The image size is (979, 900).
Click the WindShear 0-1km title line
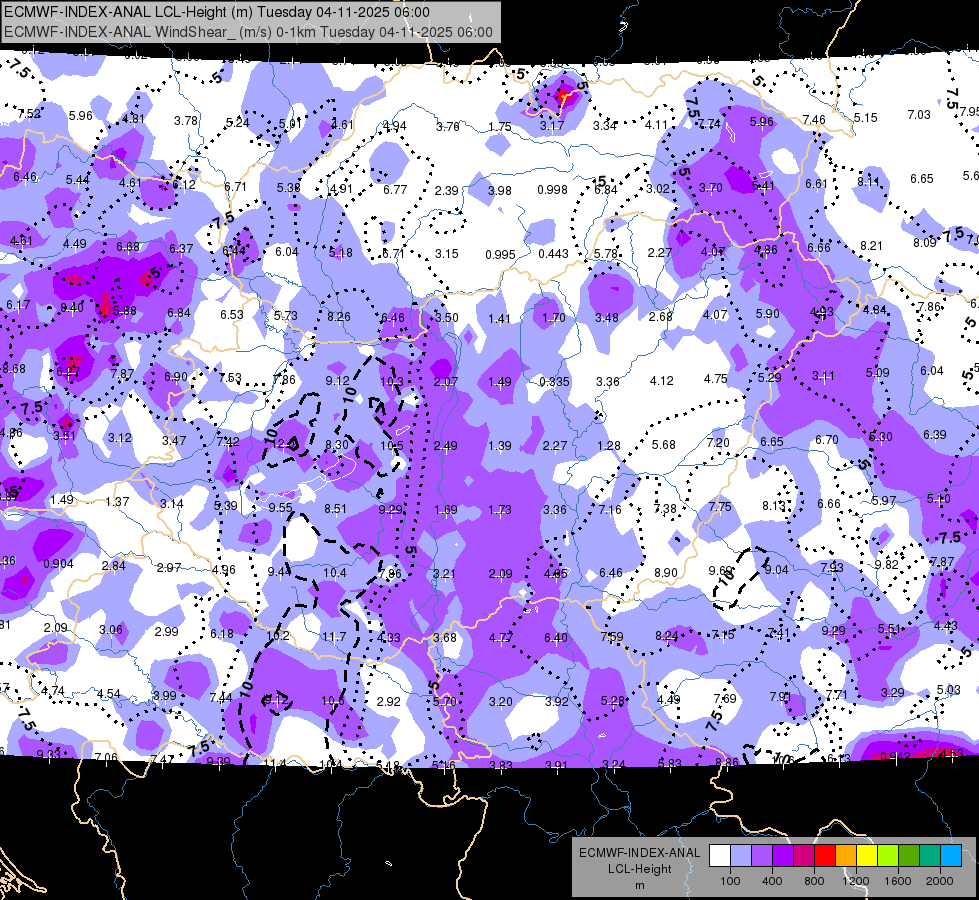click(x=248, y=32)
